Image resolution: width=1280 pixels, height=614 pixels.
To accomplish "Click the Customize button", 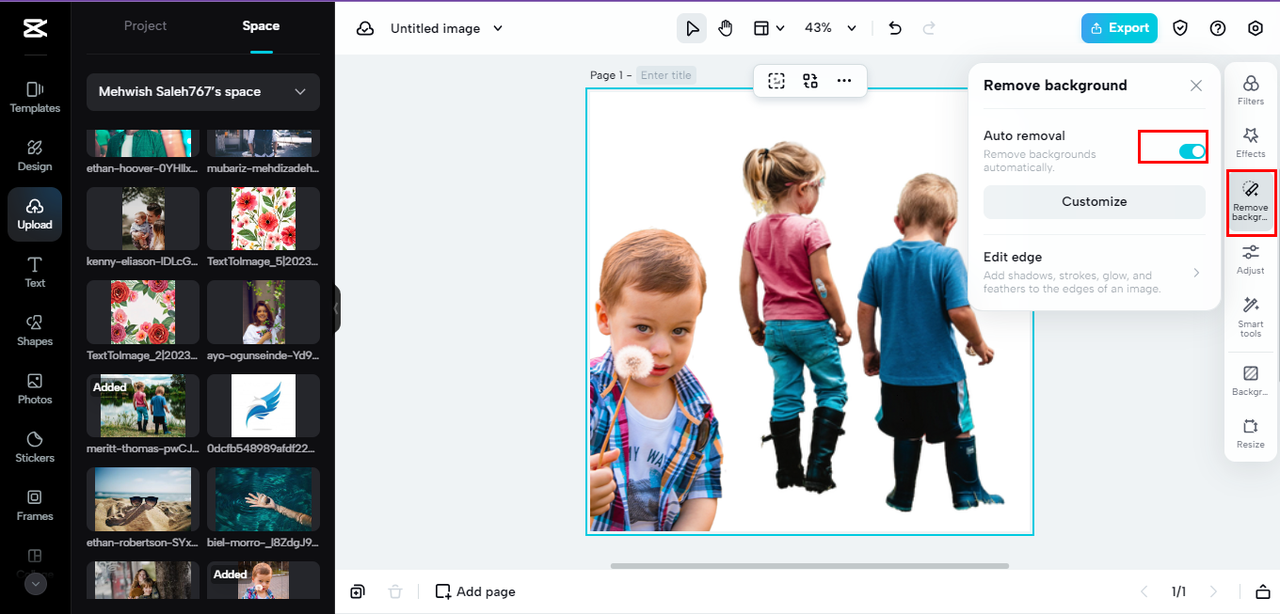I will 1094,202.
